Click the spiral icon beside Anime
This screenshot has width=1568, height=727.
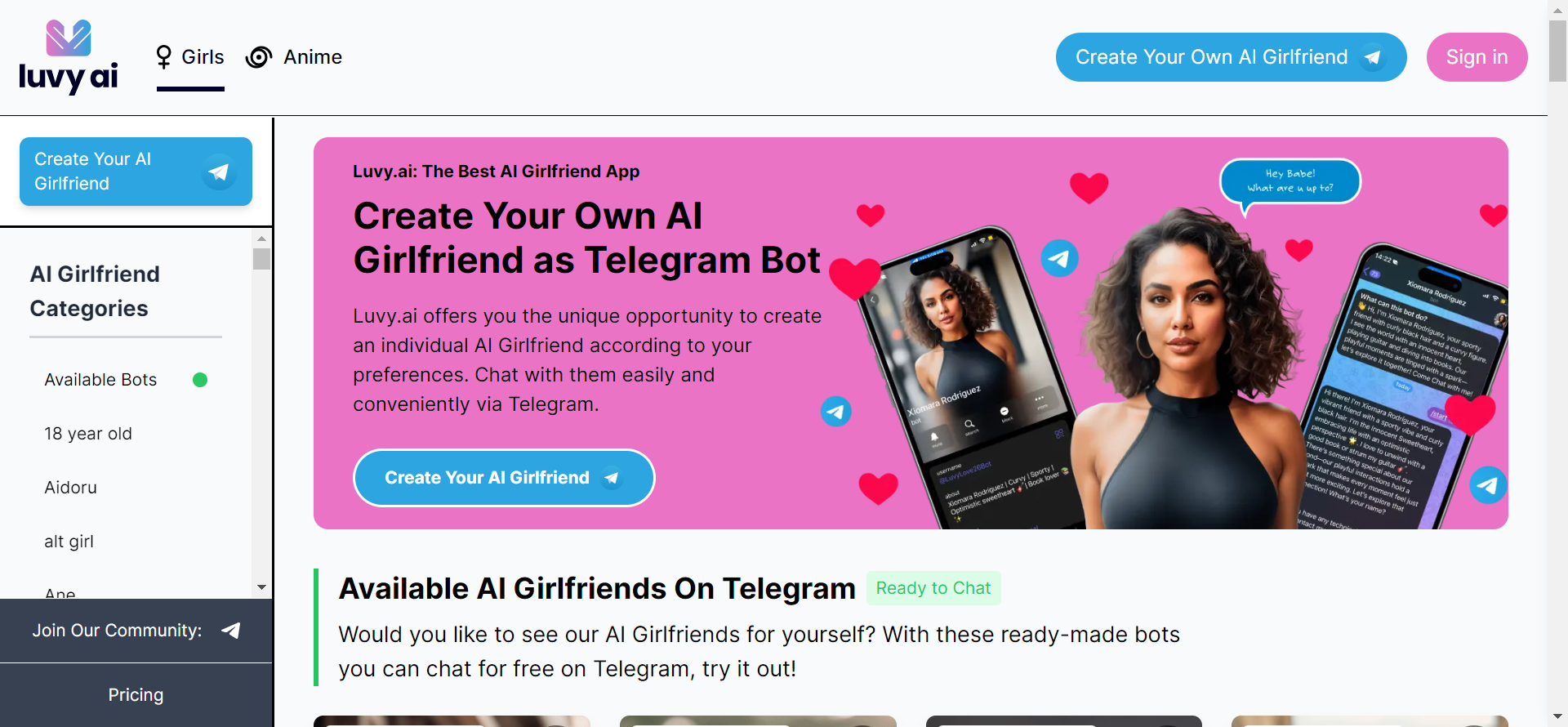click(259, 57)
